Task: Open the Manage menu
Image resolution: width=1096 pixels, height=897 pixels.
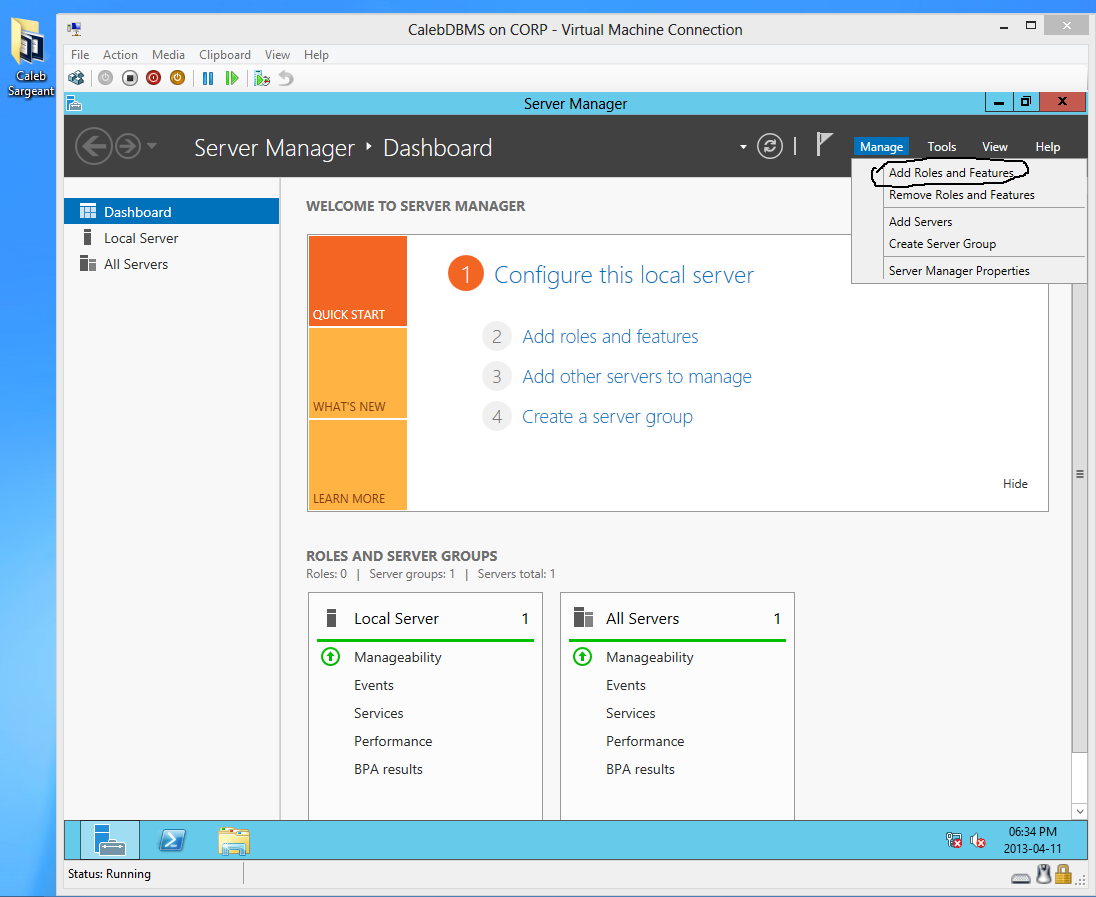Action: 881,147
